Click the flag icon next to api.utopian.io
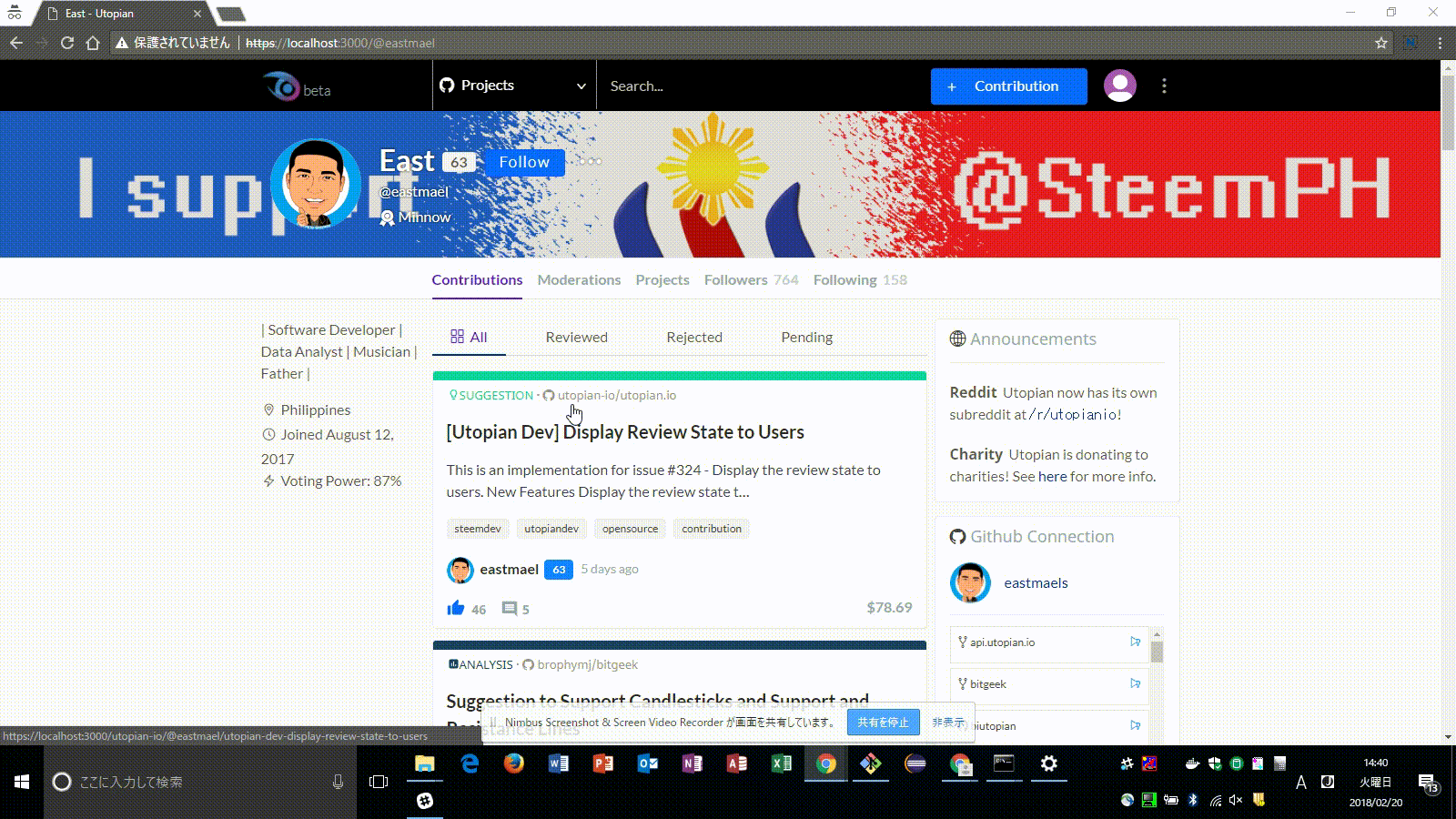This screenshot has height=819, width=1456. (1135, 642)
